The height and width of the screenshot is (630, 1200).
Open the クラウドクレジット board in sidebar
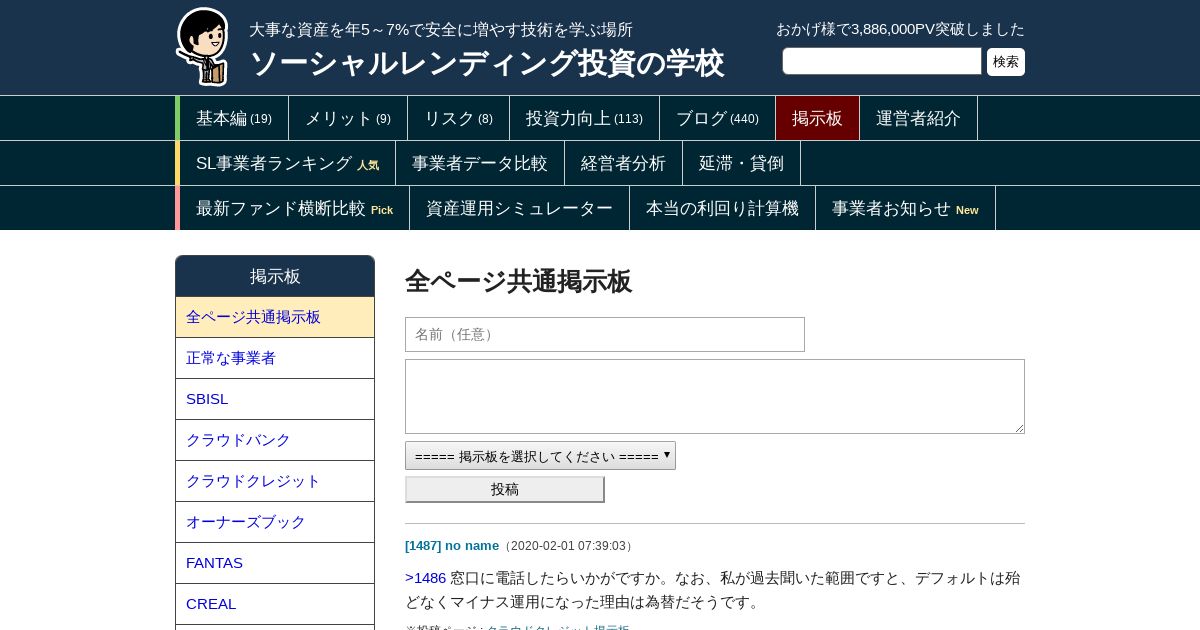coord(275,481)
